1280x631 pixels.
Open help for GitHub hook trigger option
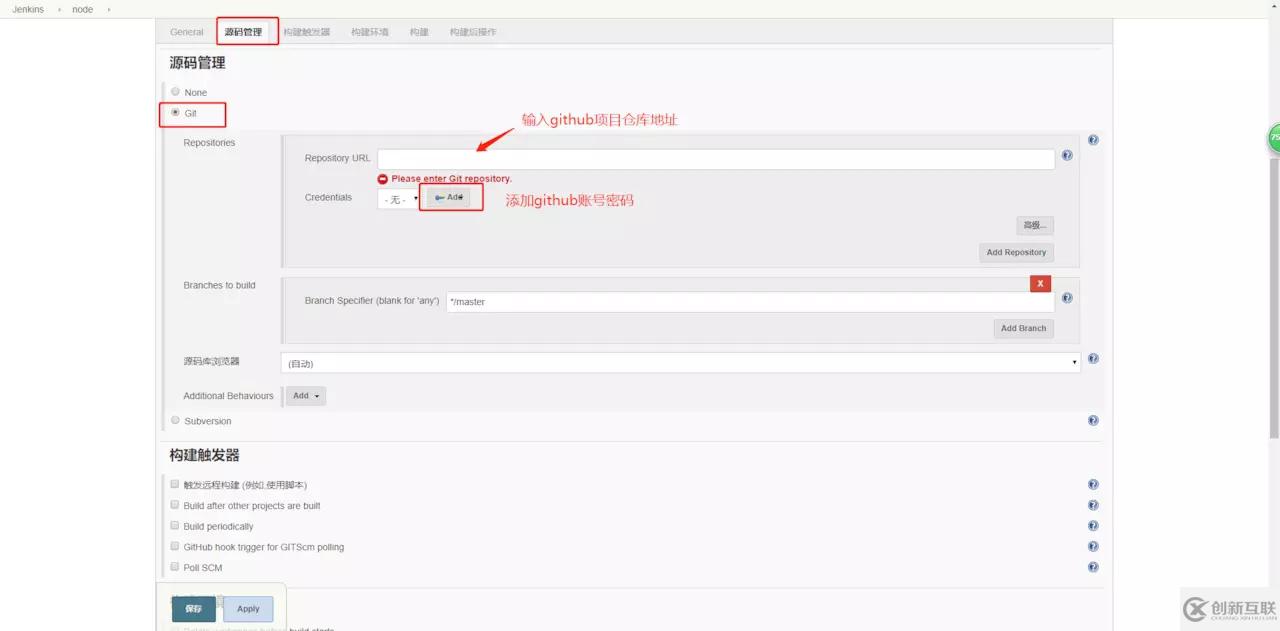[x=1093, y=547]
